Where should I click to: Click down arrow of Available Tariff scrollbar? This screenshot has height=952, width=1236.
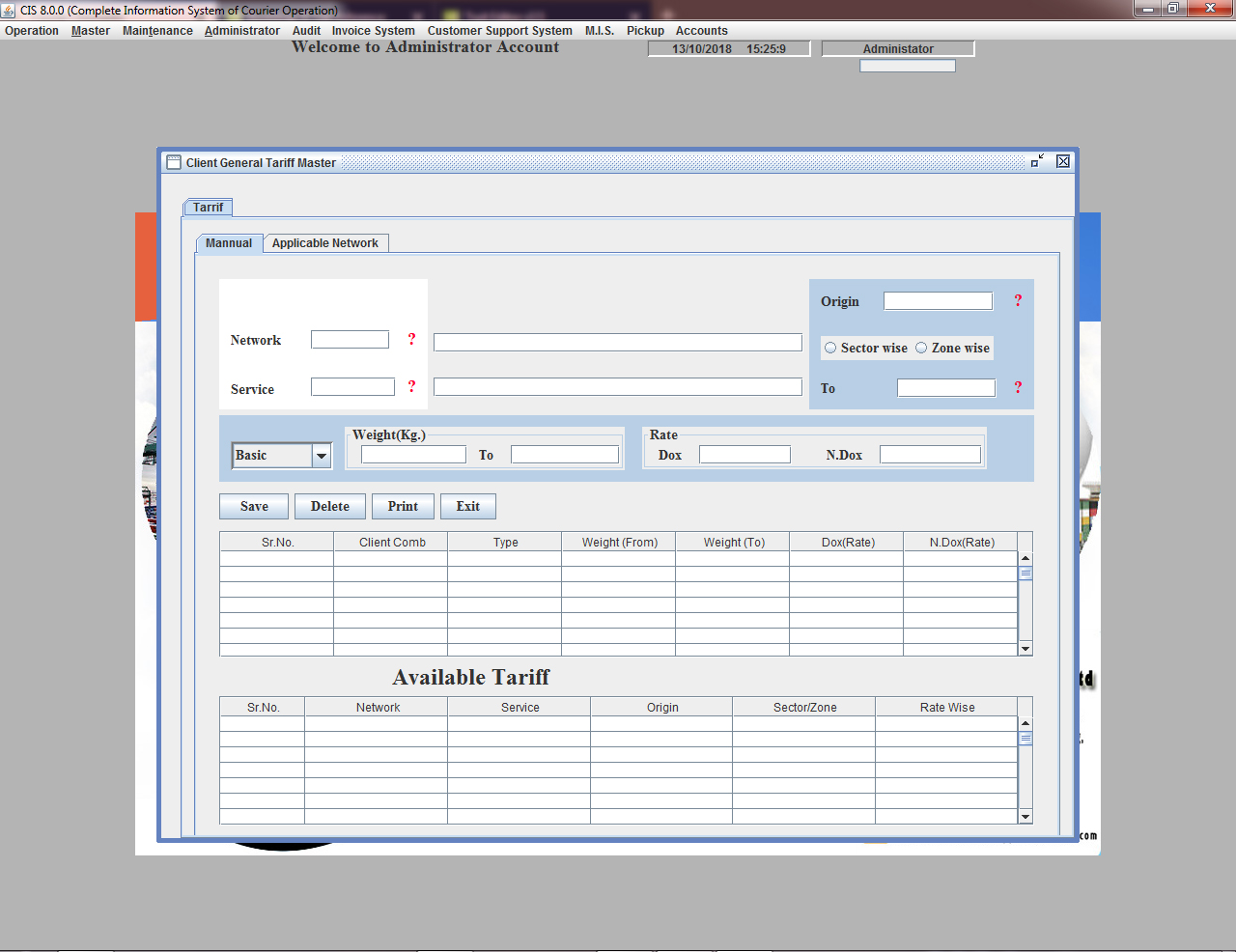(1025, 817)
